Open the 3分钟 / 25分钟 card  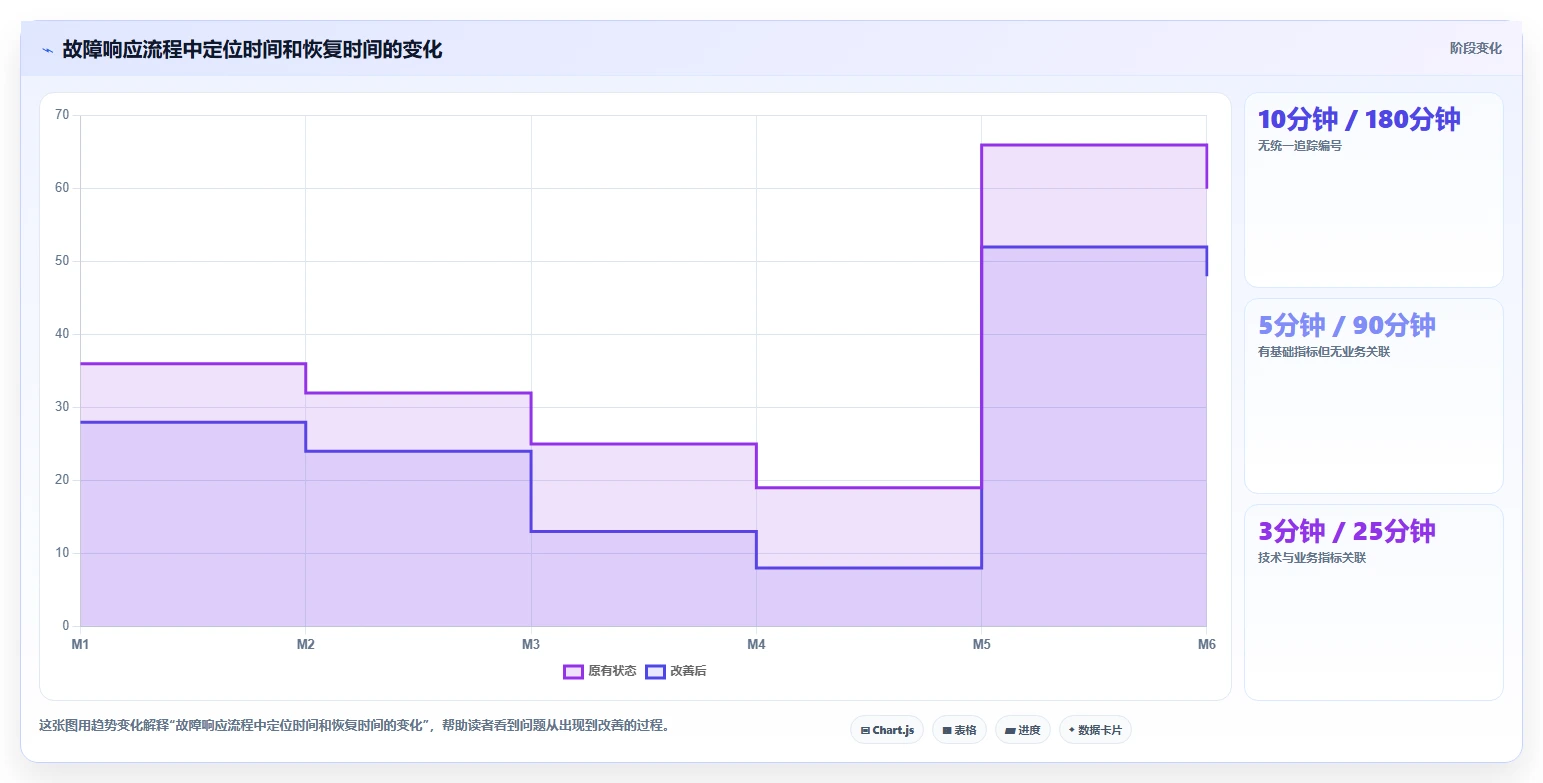1373,602
